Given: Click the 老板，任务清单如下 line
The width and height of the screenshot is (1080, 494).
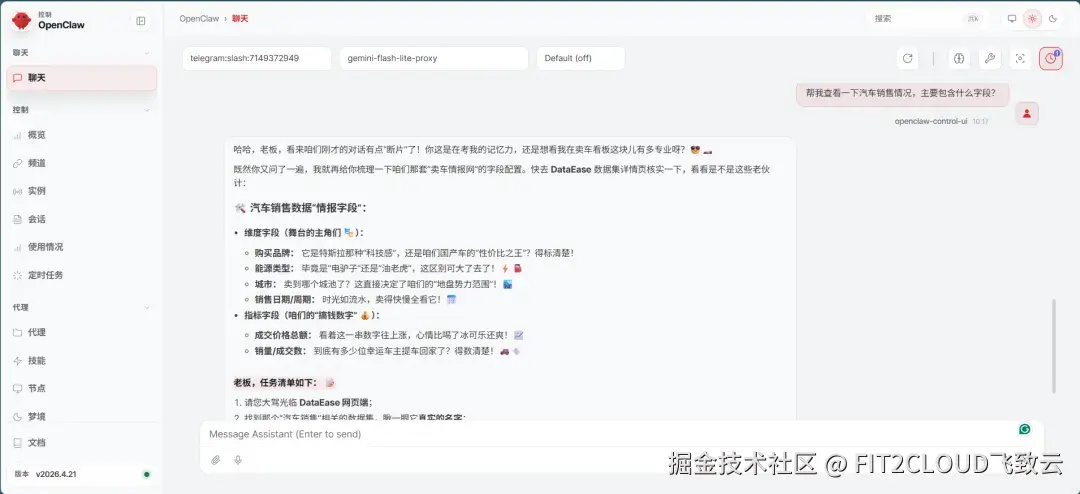Looking at the screenshot, I should tap(284, 382).
